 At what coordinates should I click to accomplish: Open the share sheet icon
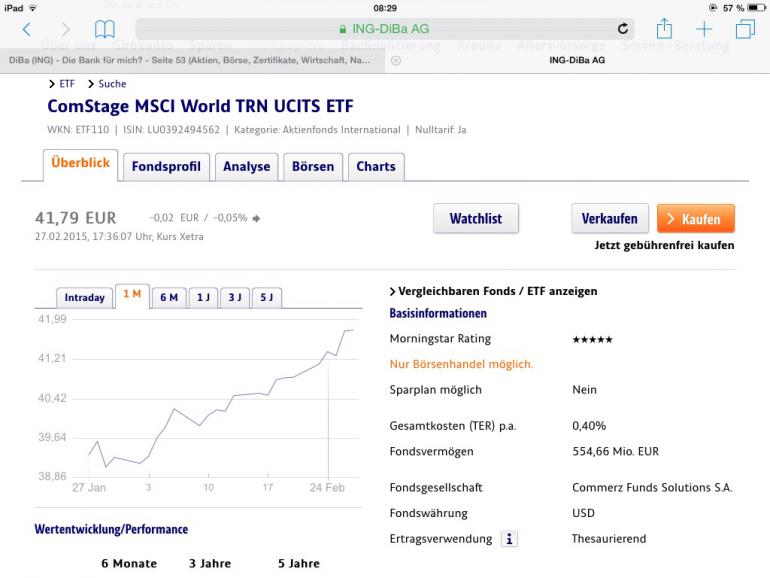tap(664, 28)
